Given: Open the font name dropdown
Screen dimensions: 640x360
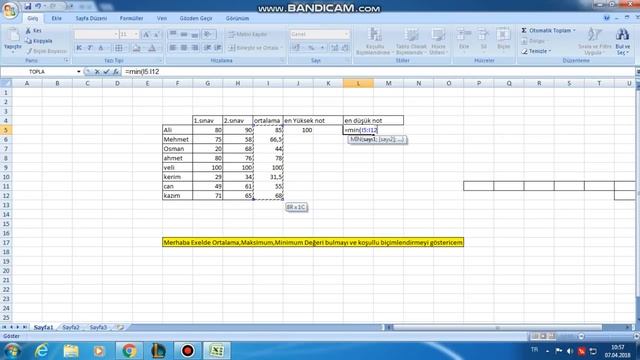Looking at the screenshot, I should click(x=116, y=35).
